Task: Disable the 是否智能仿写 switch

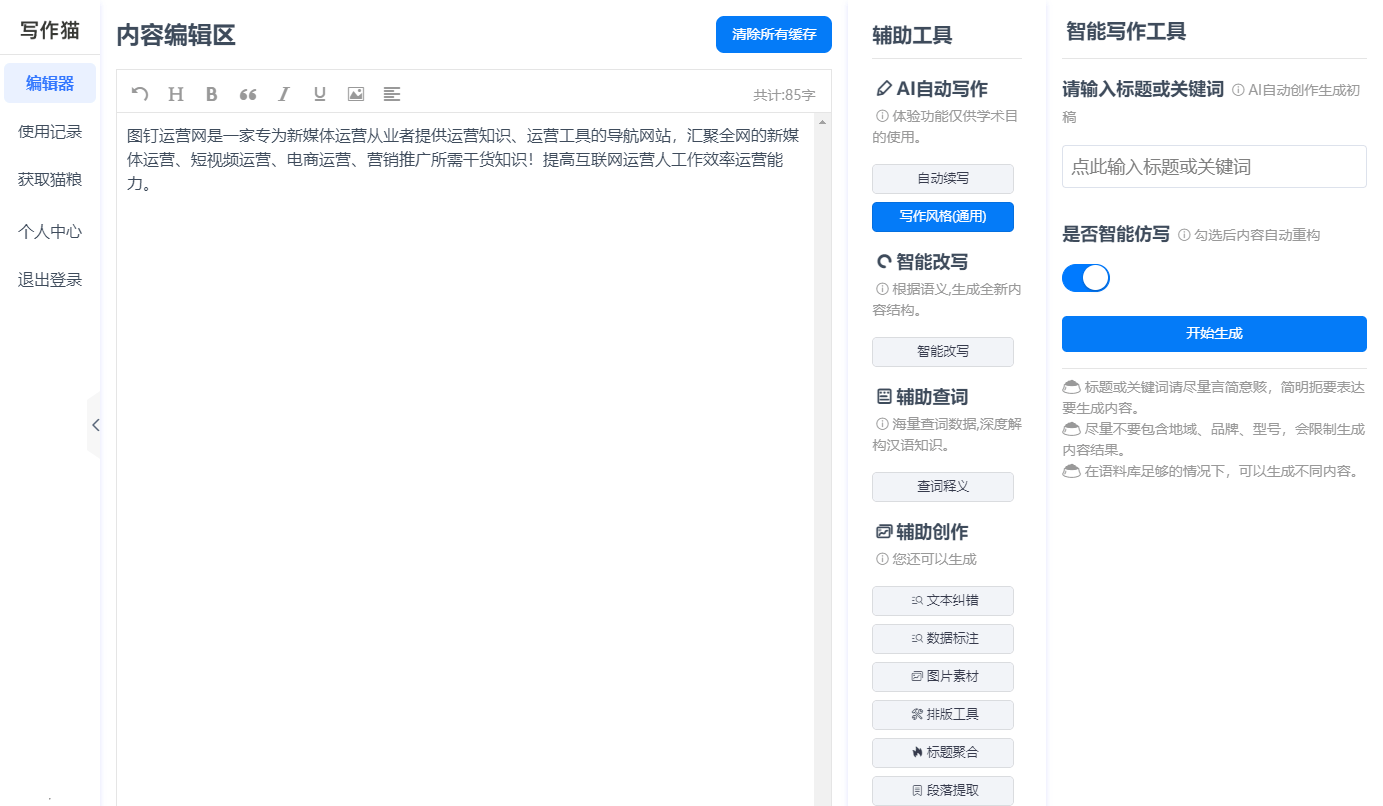Action: point(1086,278)
